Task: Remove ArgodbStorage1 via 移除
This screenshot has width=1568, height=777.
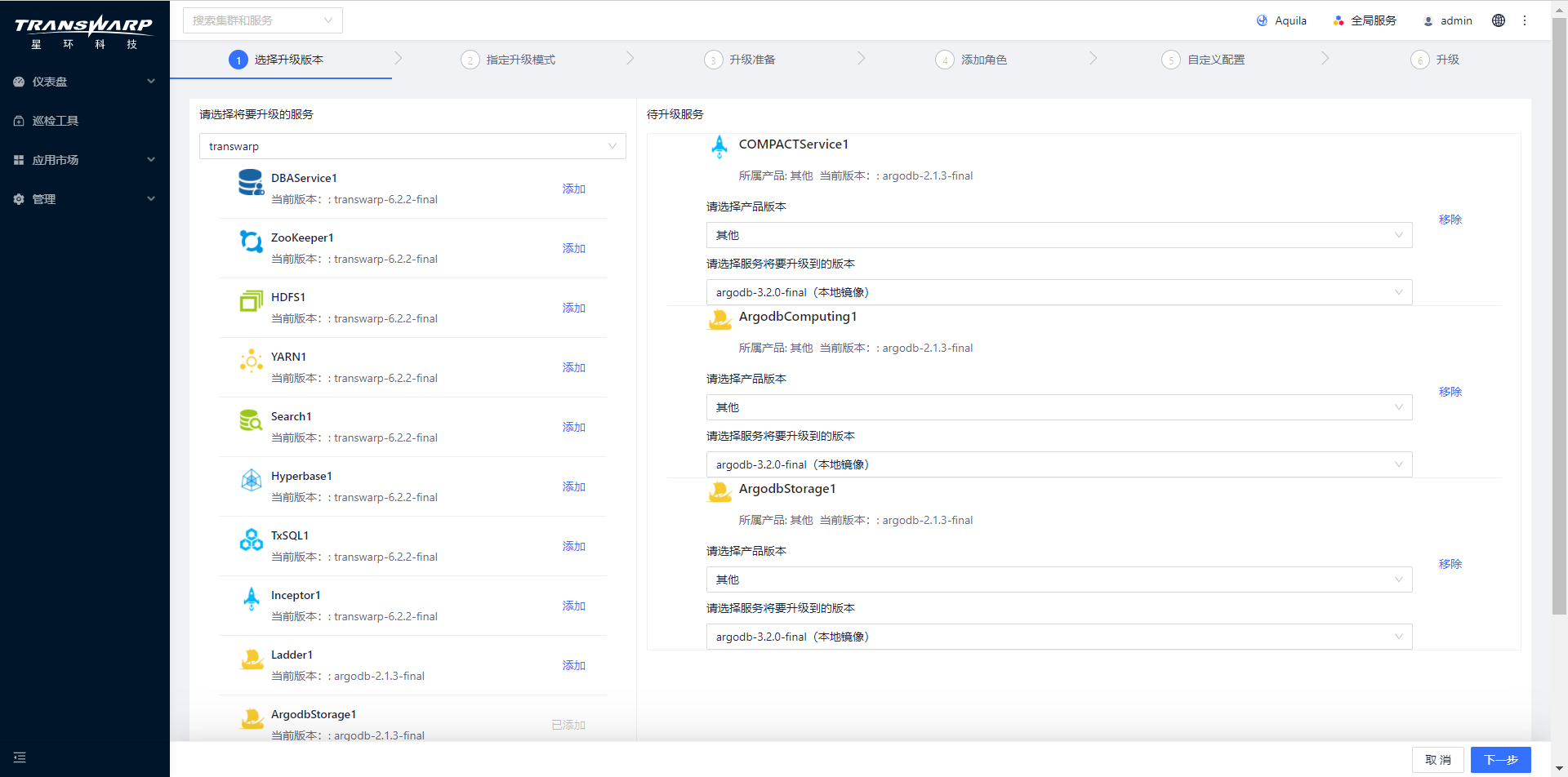Action: click(x=1450, y=564)
